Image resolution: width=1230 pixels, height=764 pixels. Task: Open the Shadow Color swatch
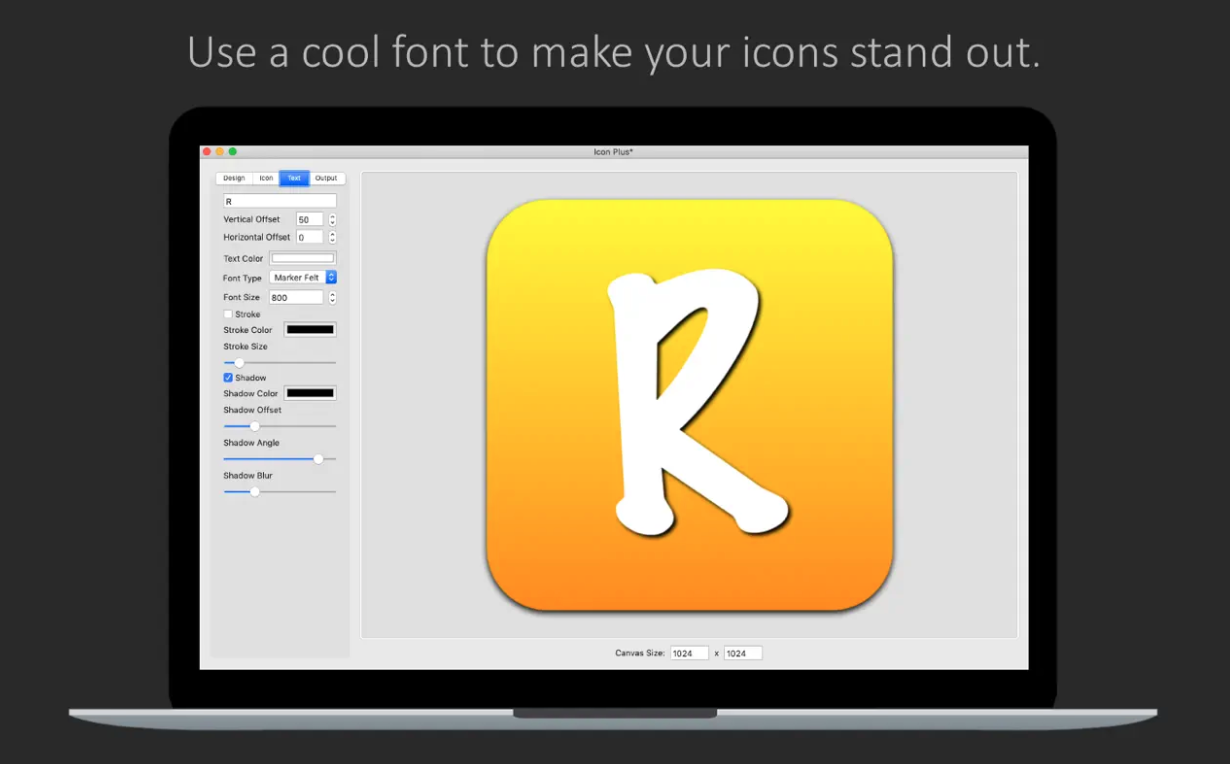click(x=310, y=393)
